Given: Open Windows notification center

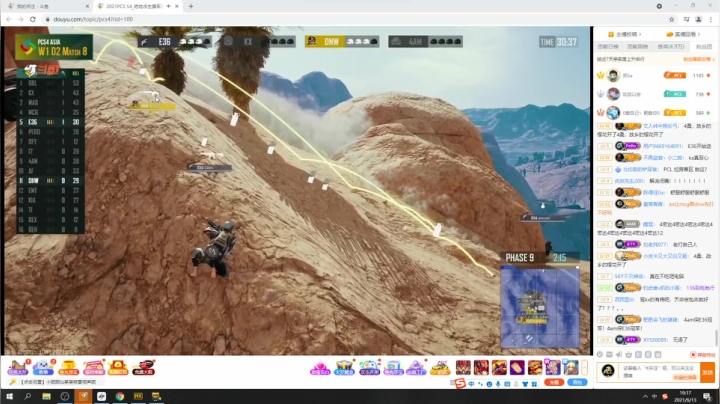Looking at the screenshot, I should coord(708,397).
